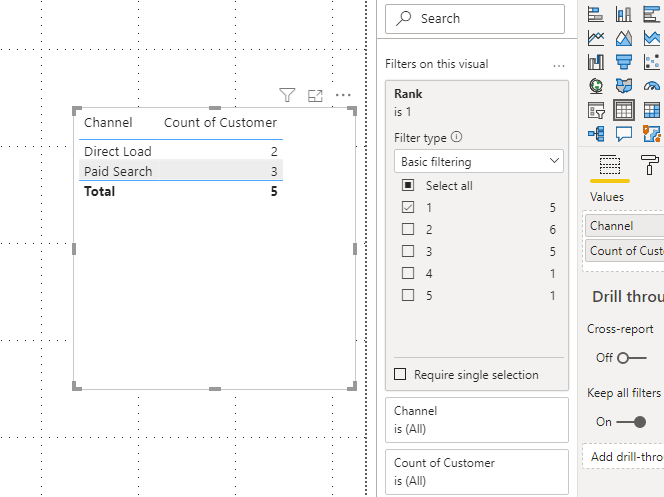Select the Channel field in Values
Viewport: 664px width, 497px height.
(625, 226)
